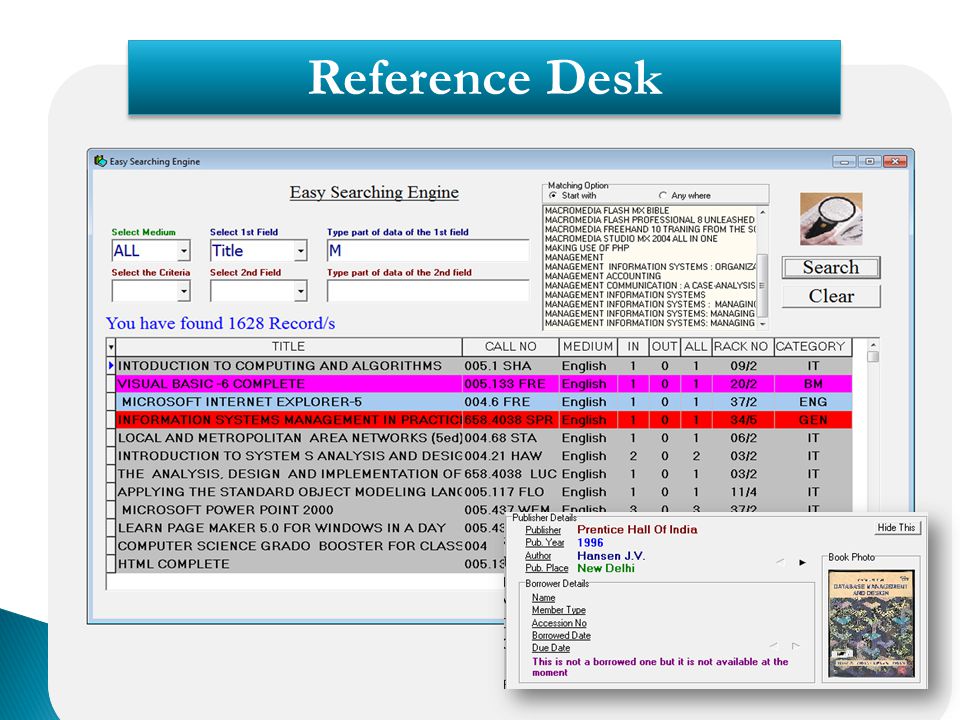The width and height of the screenshot is (960, 720).
Task: Click the Hide This button
Action: [x=896, y=528]
